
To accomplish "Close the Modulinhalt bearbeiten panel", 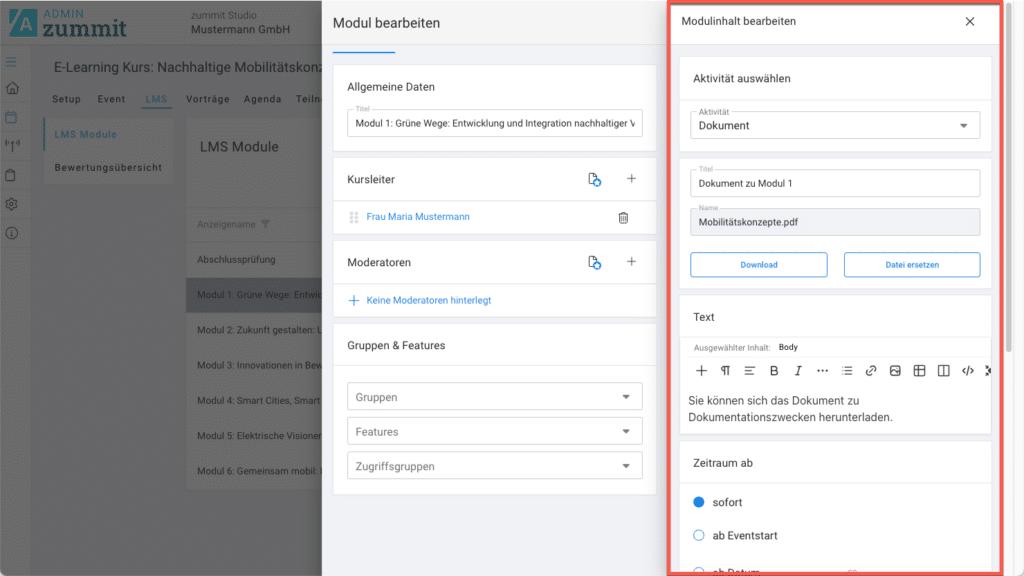I will (x=969, y=21).
